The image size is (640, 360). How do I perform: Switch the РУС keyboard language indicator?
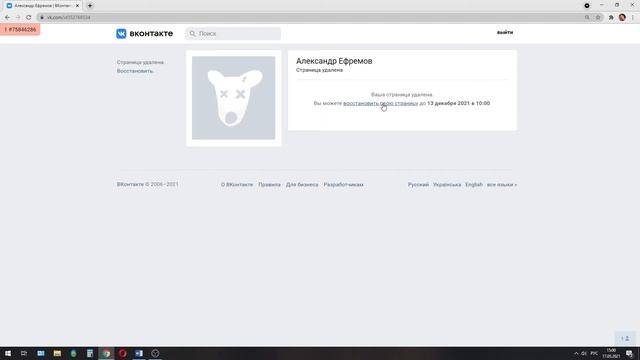coord(594,353)
